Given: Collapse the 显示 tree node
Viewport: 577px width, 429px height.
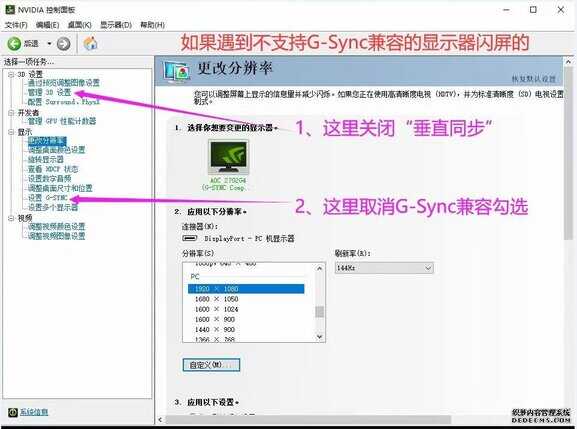Looking at the screenshot, I should click(x=11, y=132).
